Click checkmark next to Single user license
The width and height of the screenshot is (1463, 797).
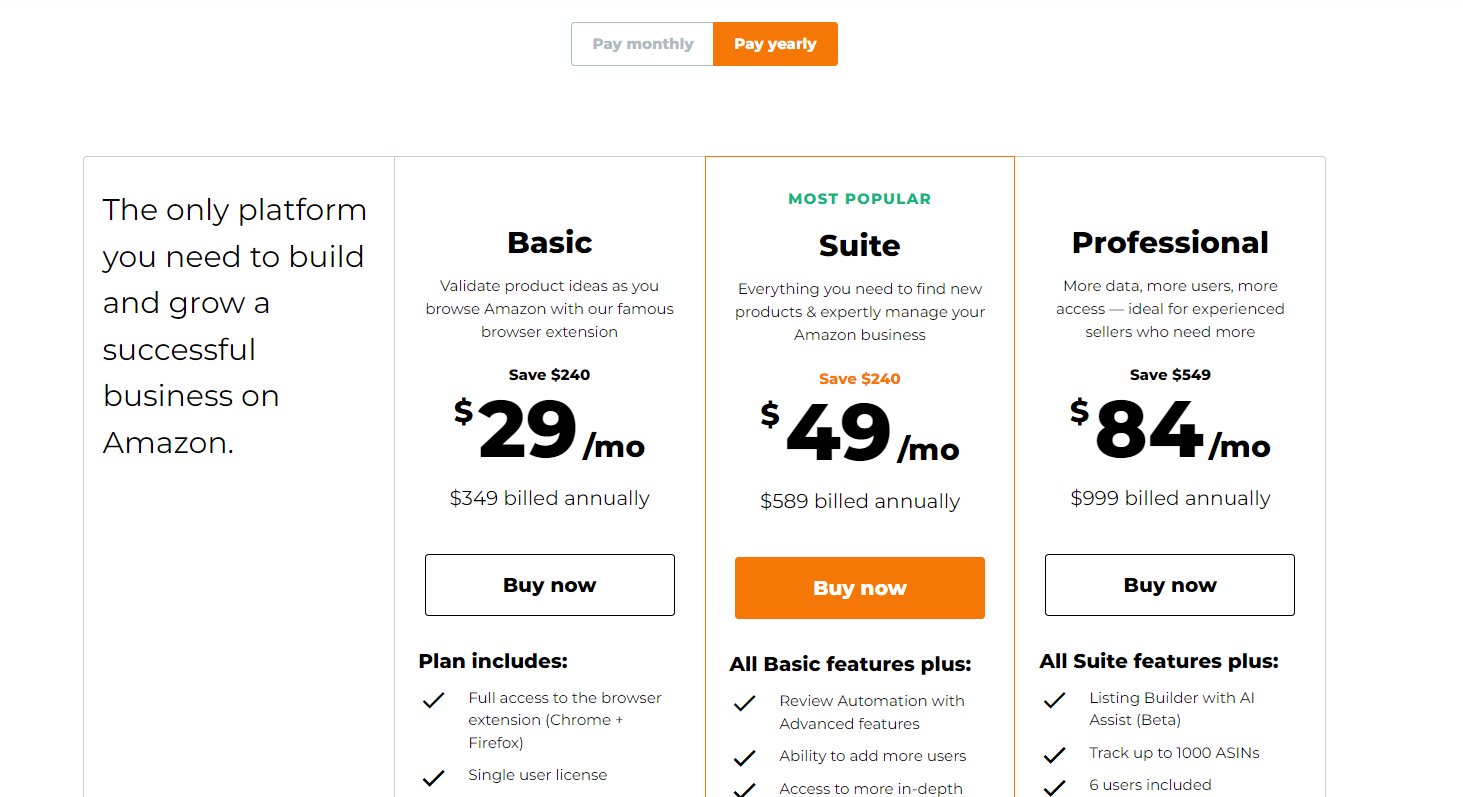(x=433, y=777)
